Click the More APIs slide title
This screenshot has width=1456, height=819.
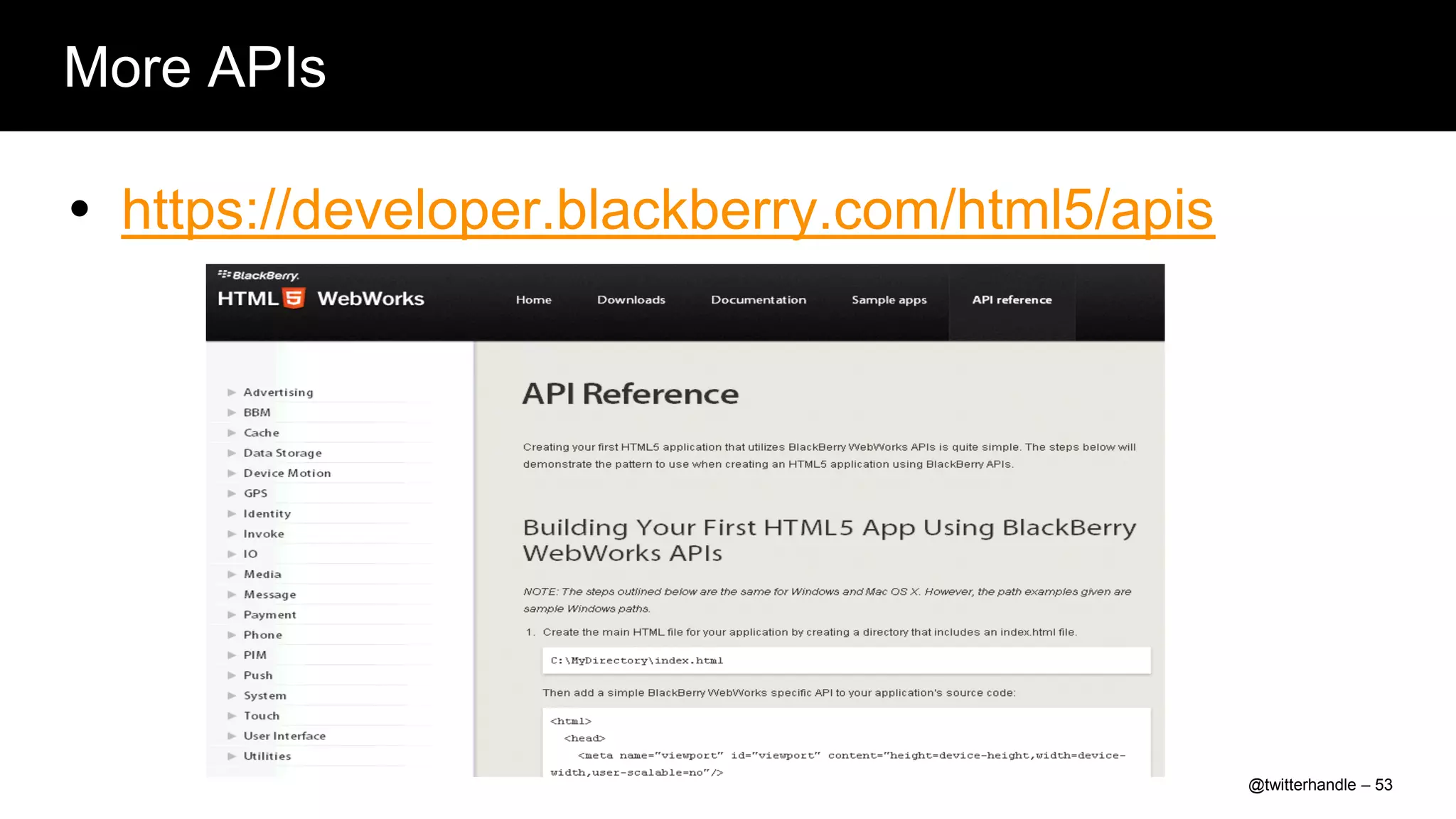click(195, 67)
